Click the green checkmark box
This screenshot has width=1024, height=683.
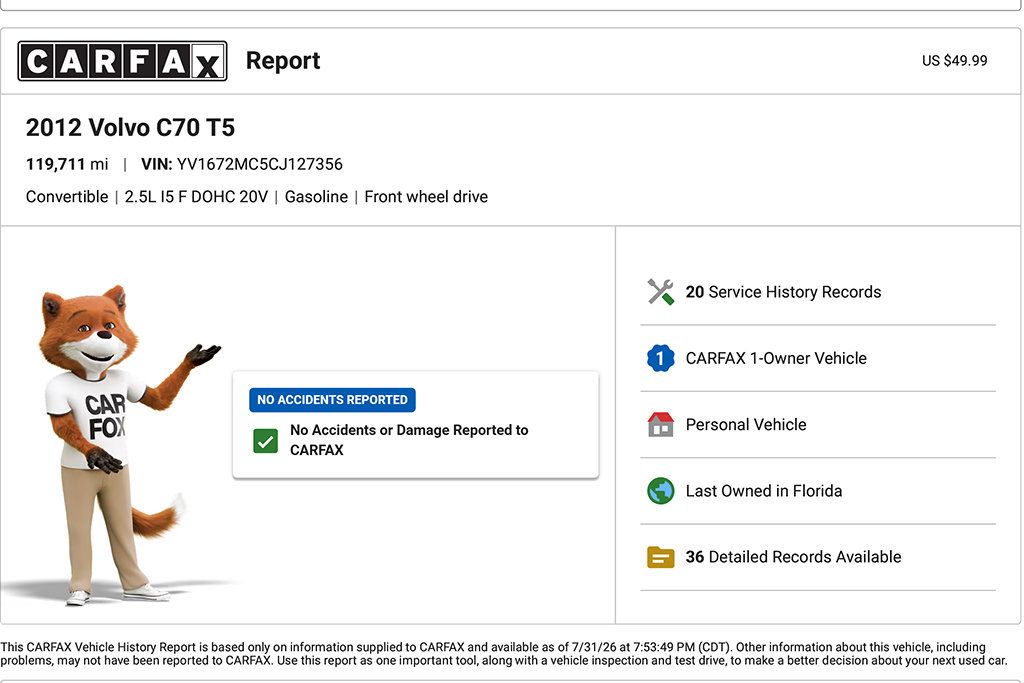265,441
